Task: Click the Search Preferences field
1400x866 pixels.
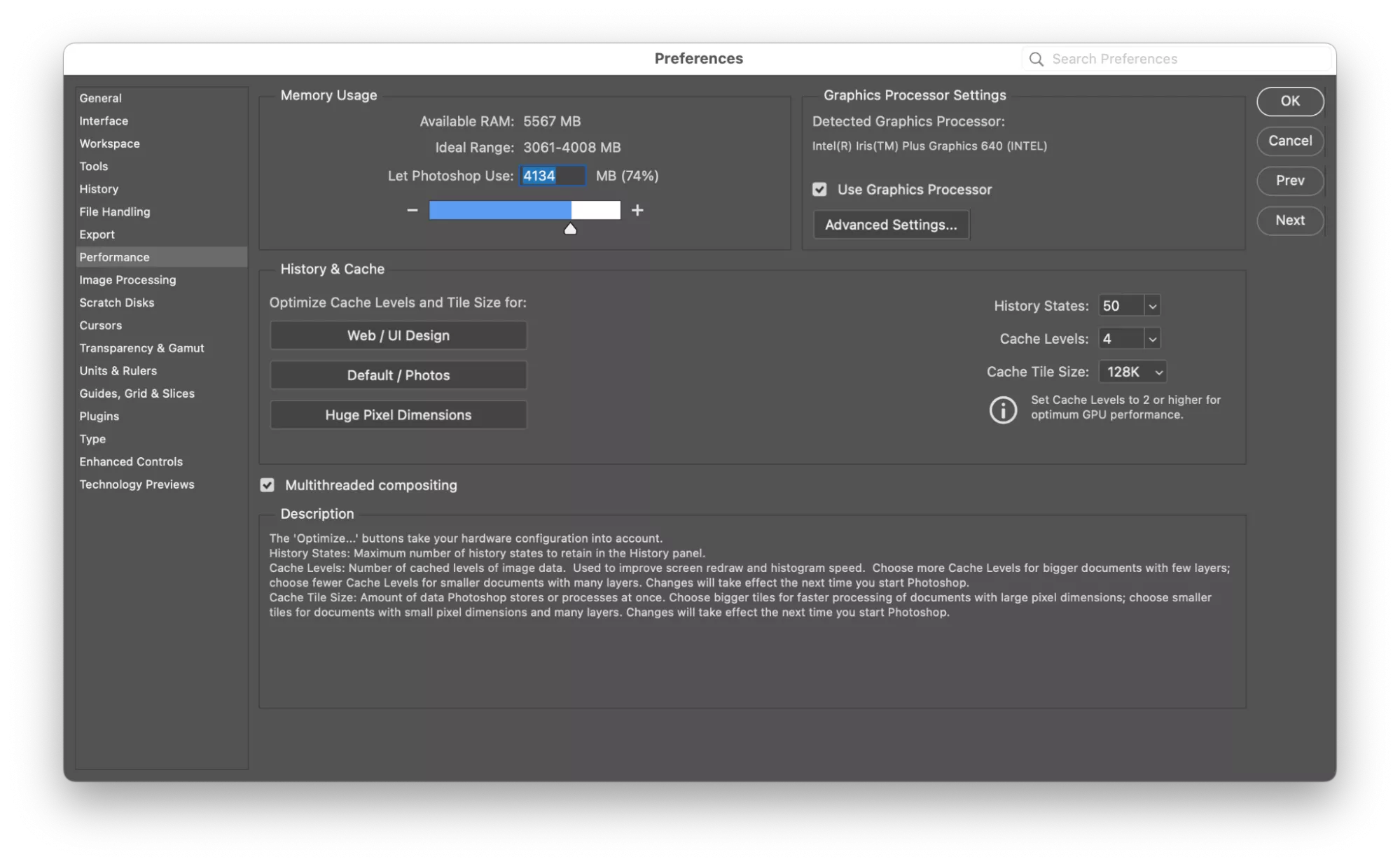Action: coord(1178,60)
